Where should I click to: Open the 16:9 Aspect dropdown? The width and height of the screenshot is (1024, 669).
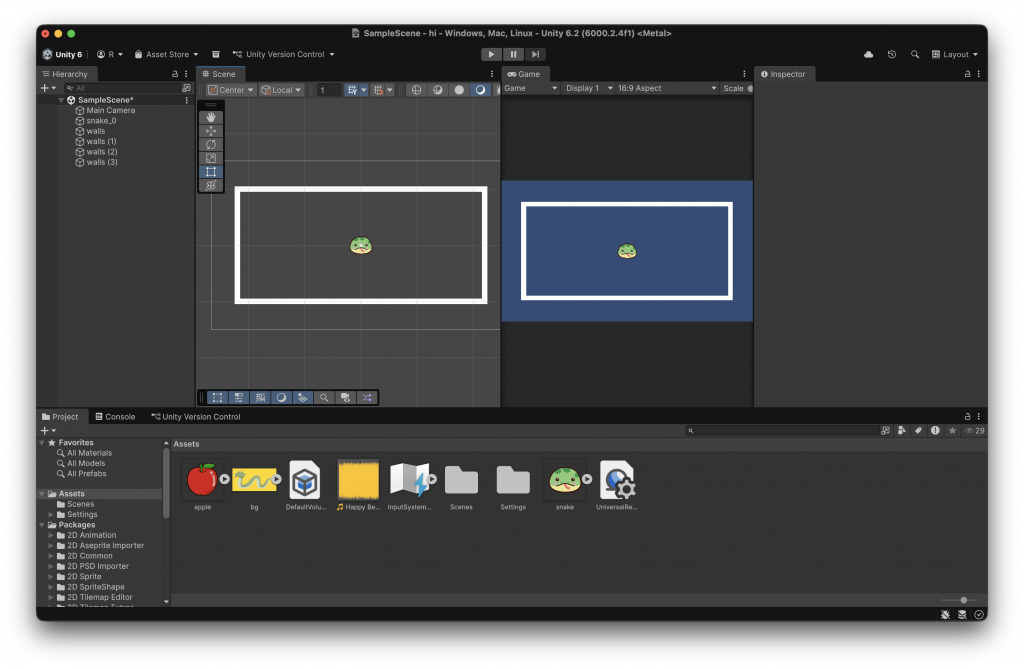tap(667, 88)
